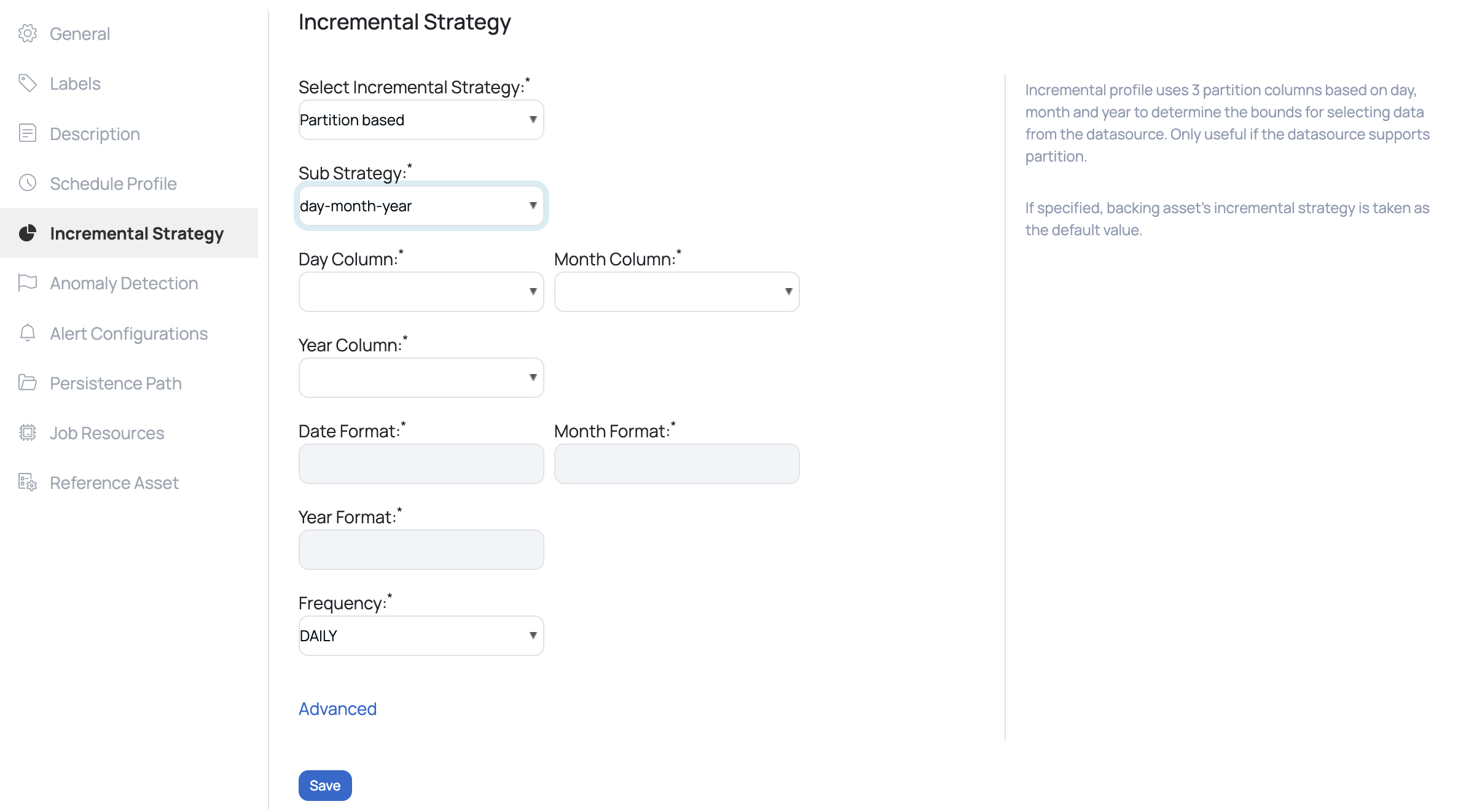Click the Description document icon
Viewport: 1466px width, 812px height.
28,133
